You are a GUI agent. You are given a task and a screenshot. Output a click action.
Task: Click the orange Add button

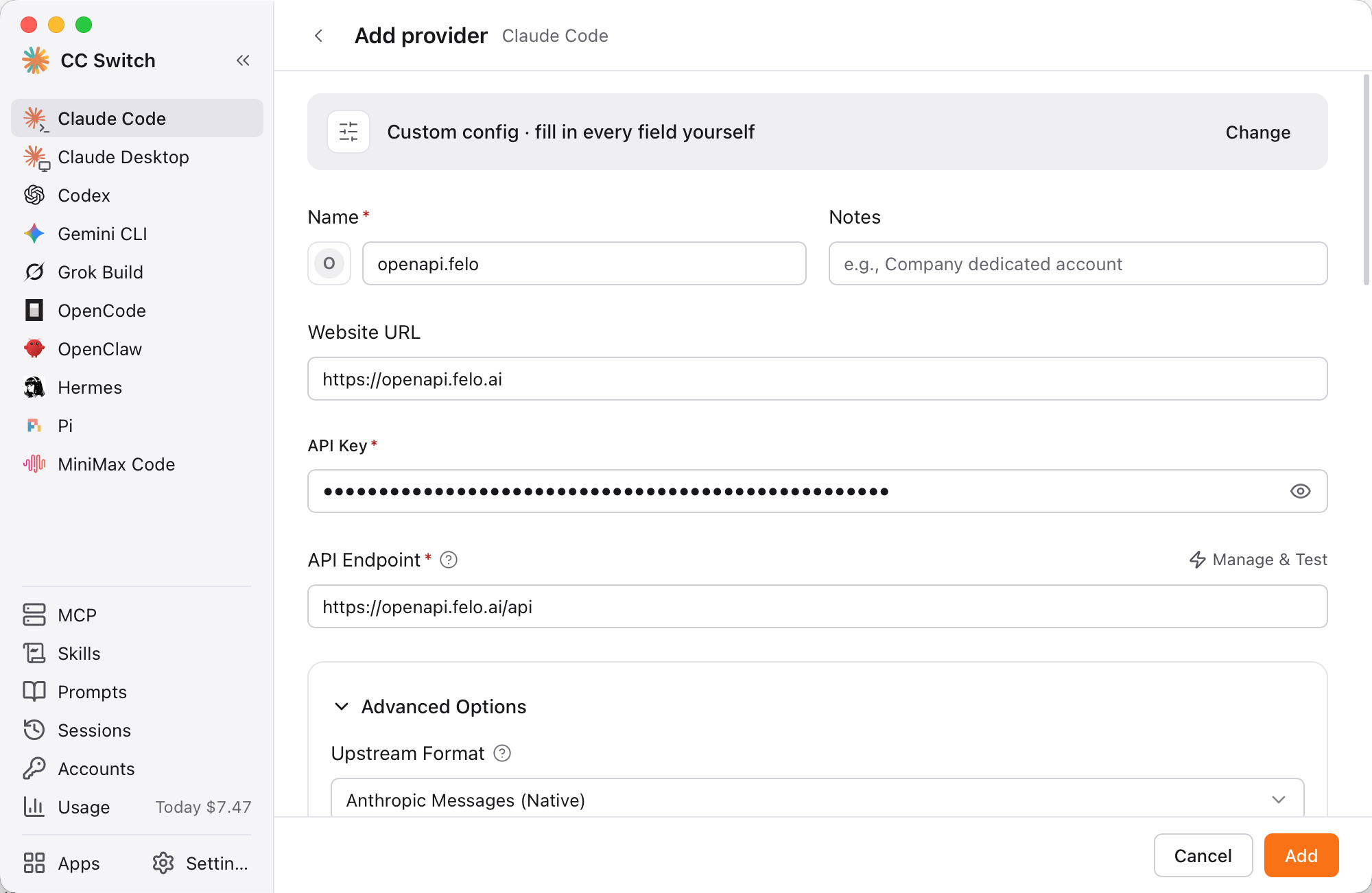(1301, 855)
